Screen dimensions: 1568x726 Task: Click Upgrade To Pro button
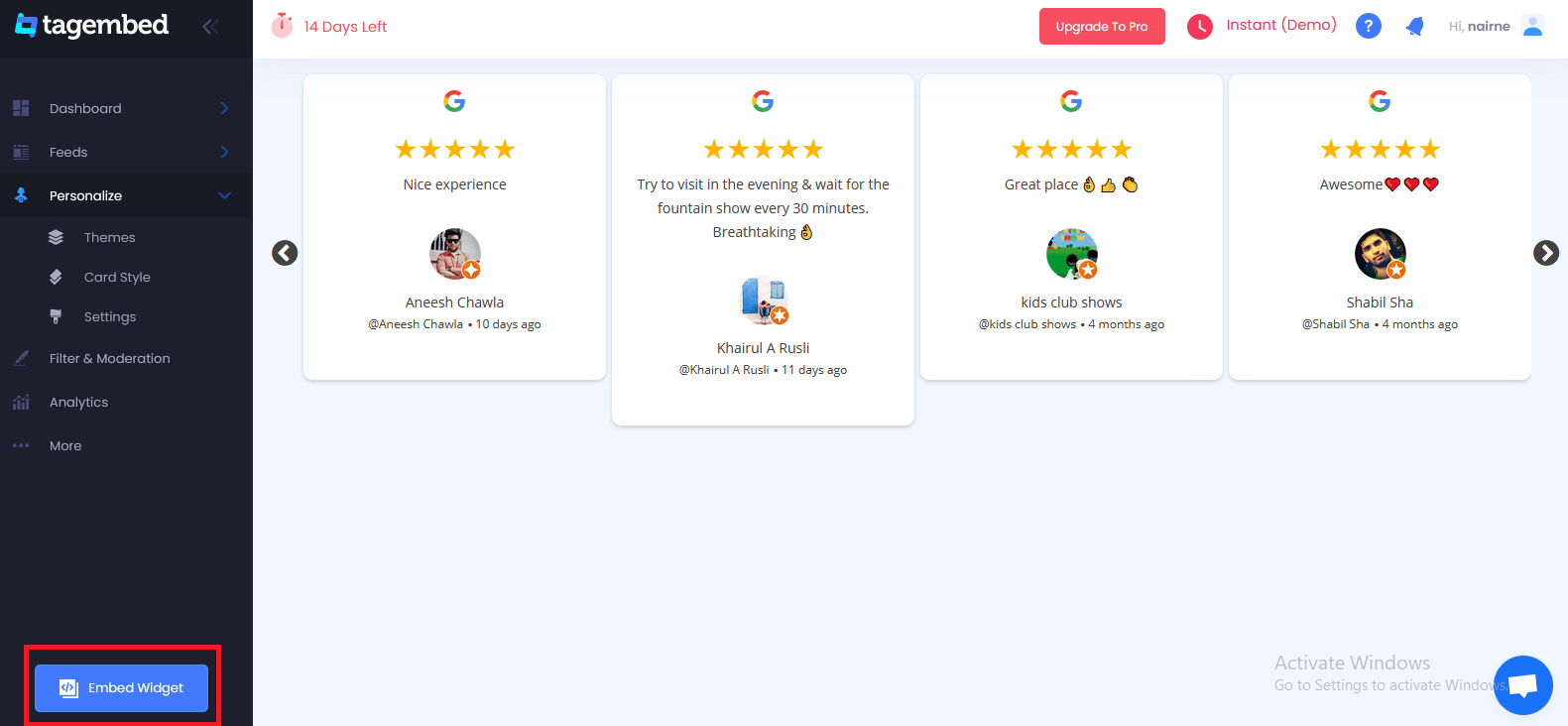click(1102, 26)
